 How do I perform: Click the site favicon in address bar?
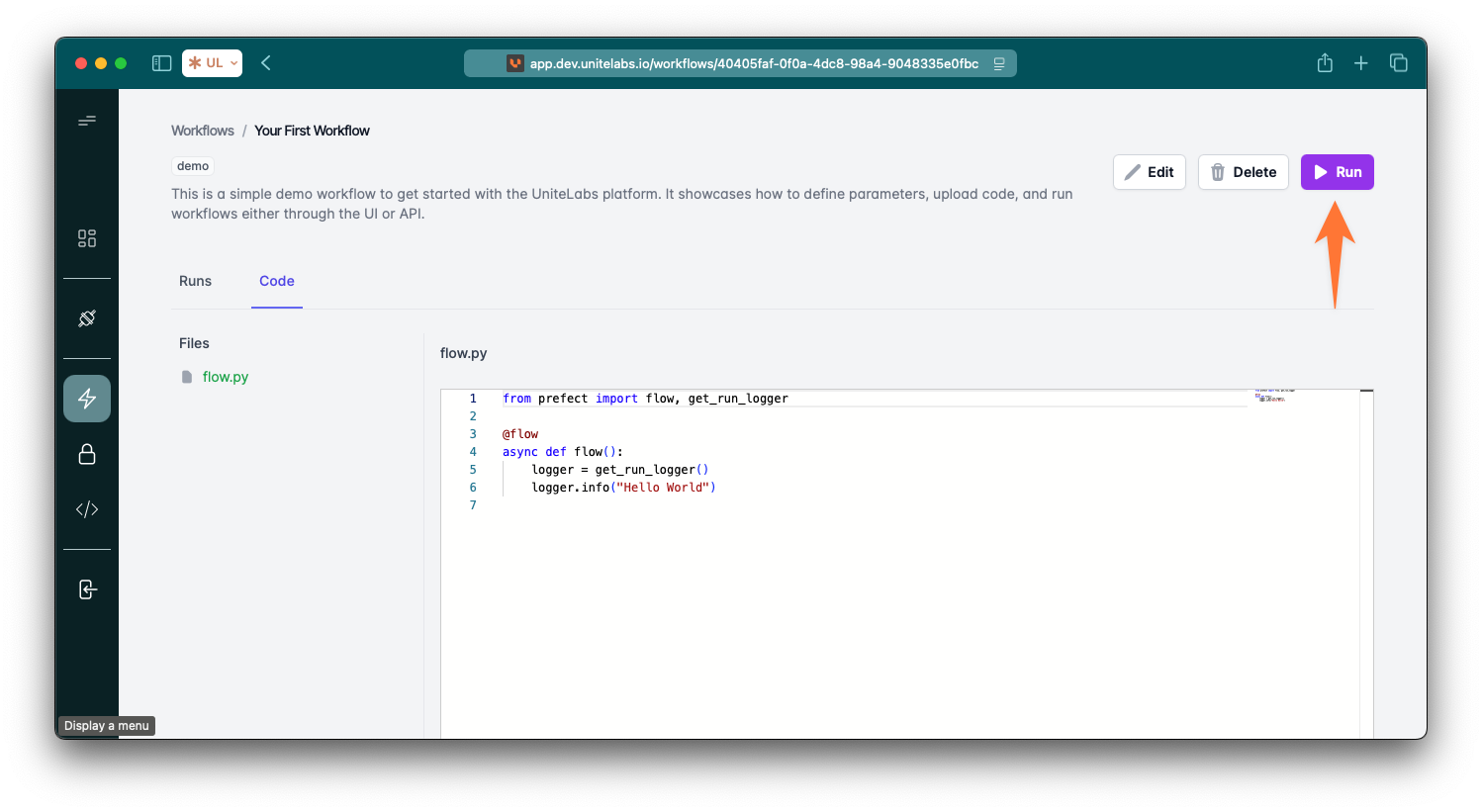(x=515, y=63)
